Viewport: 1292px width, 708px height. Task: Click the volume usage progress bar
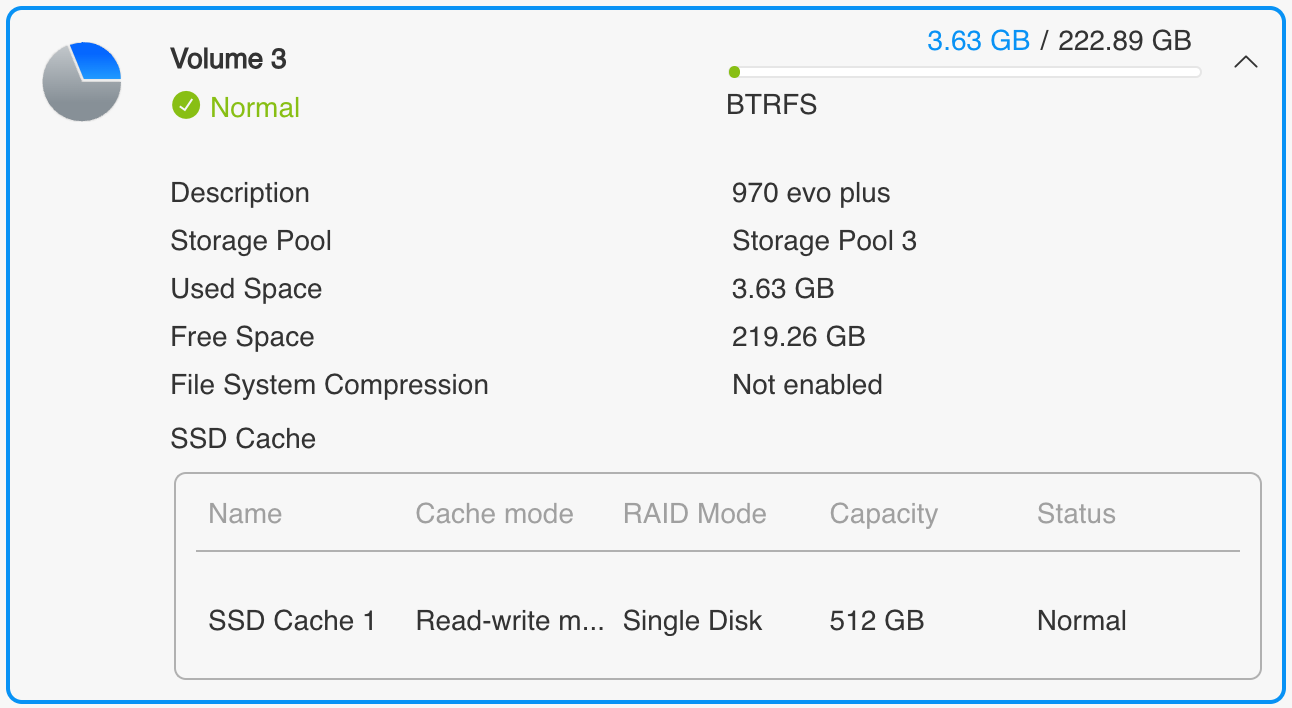[x=965, y=72]
